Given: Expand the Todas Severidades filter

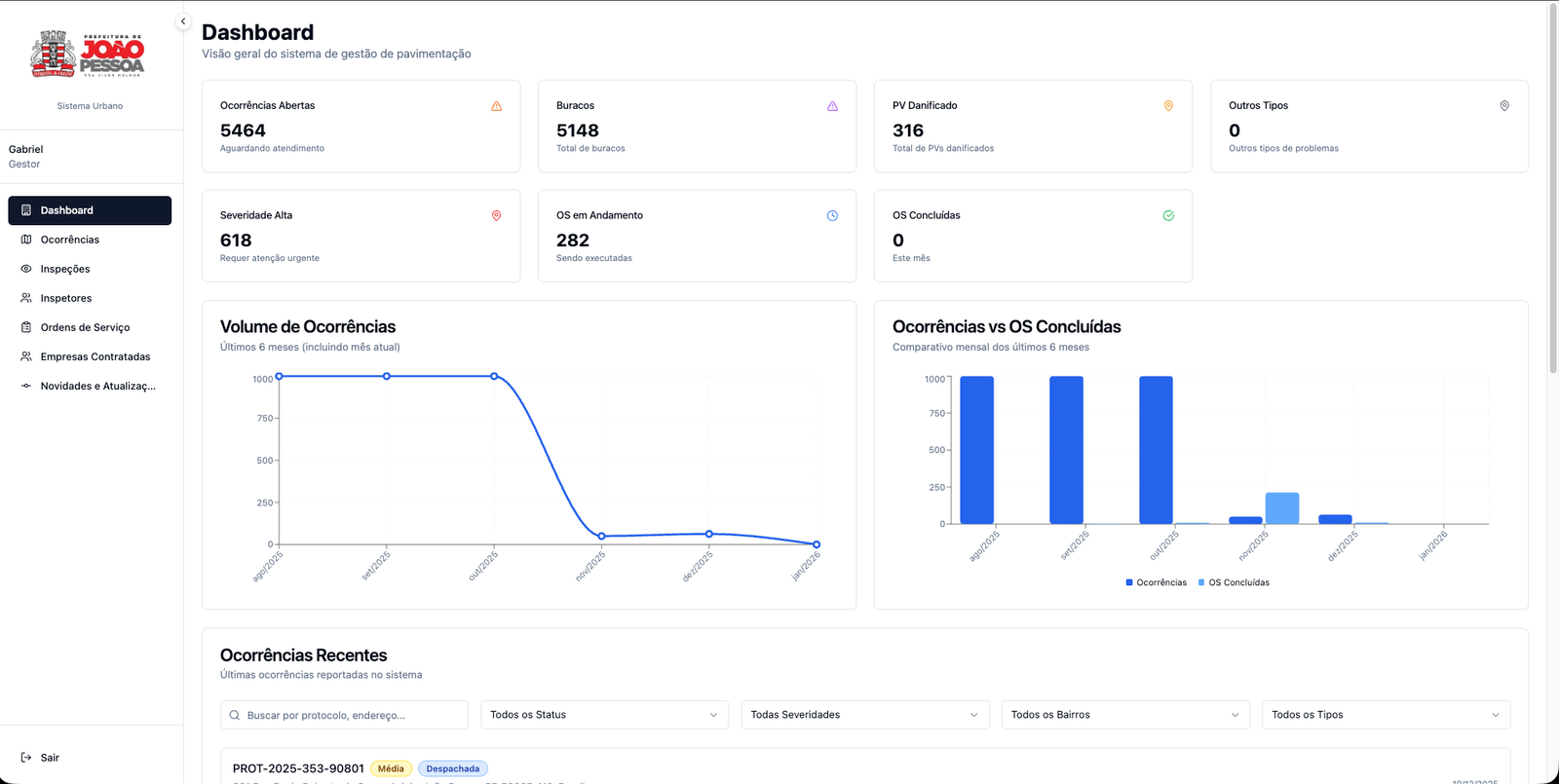Looking at the screenshot, I should click(864, 715).
